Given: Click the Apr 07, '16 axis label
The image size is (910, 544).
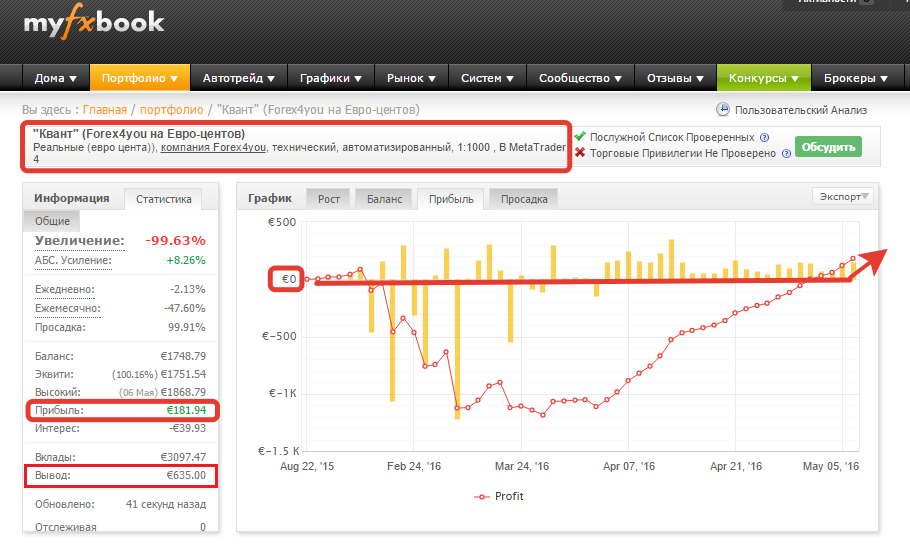Looking at the screenshot, I should click(x=629, y=466).
